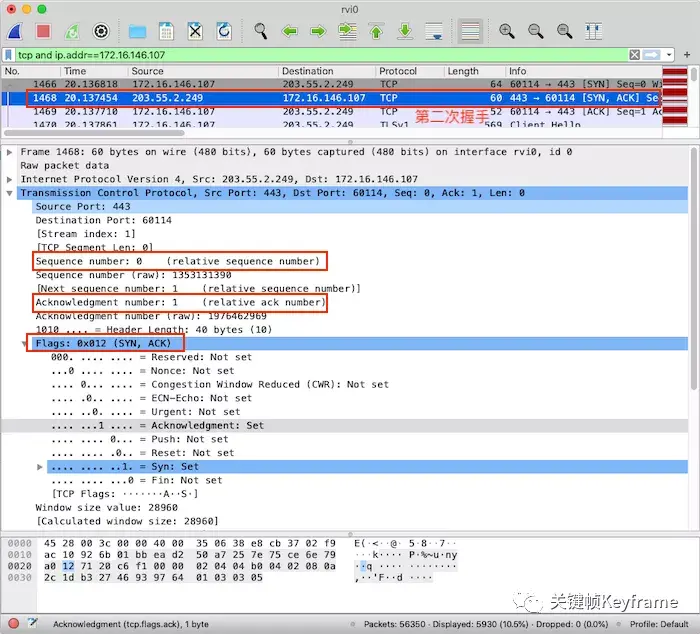This screenshot has height=634, width=700.
Task: Zoom out the main window text
Action: (x=536, y=32)
